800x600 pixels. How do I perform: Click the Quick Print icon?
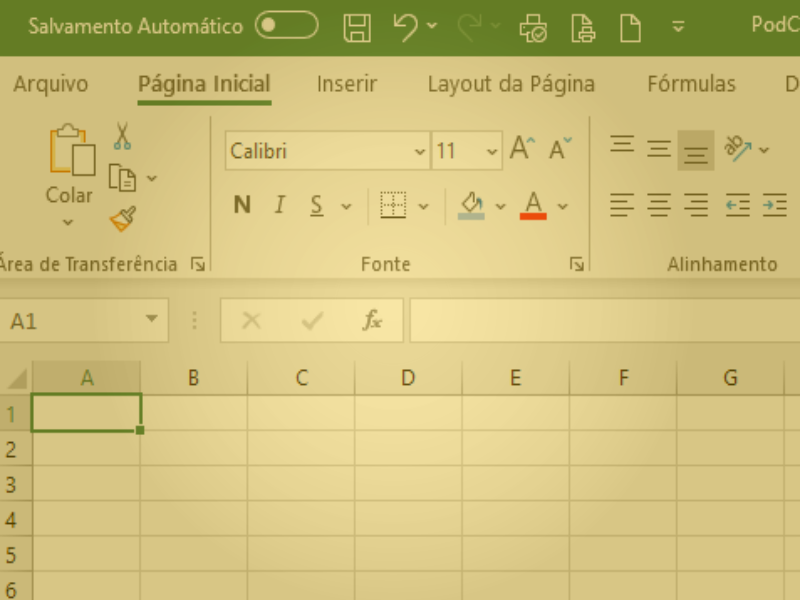click(533, 27)
